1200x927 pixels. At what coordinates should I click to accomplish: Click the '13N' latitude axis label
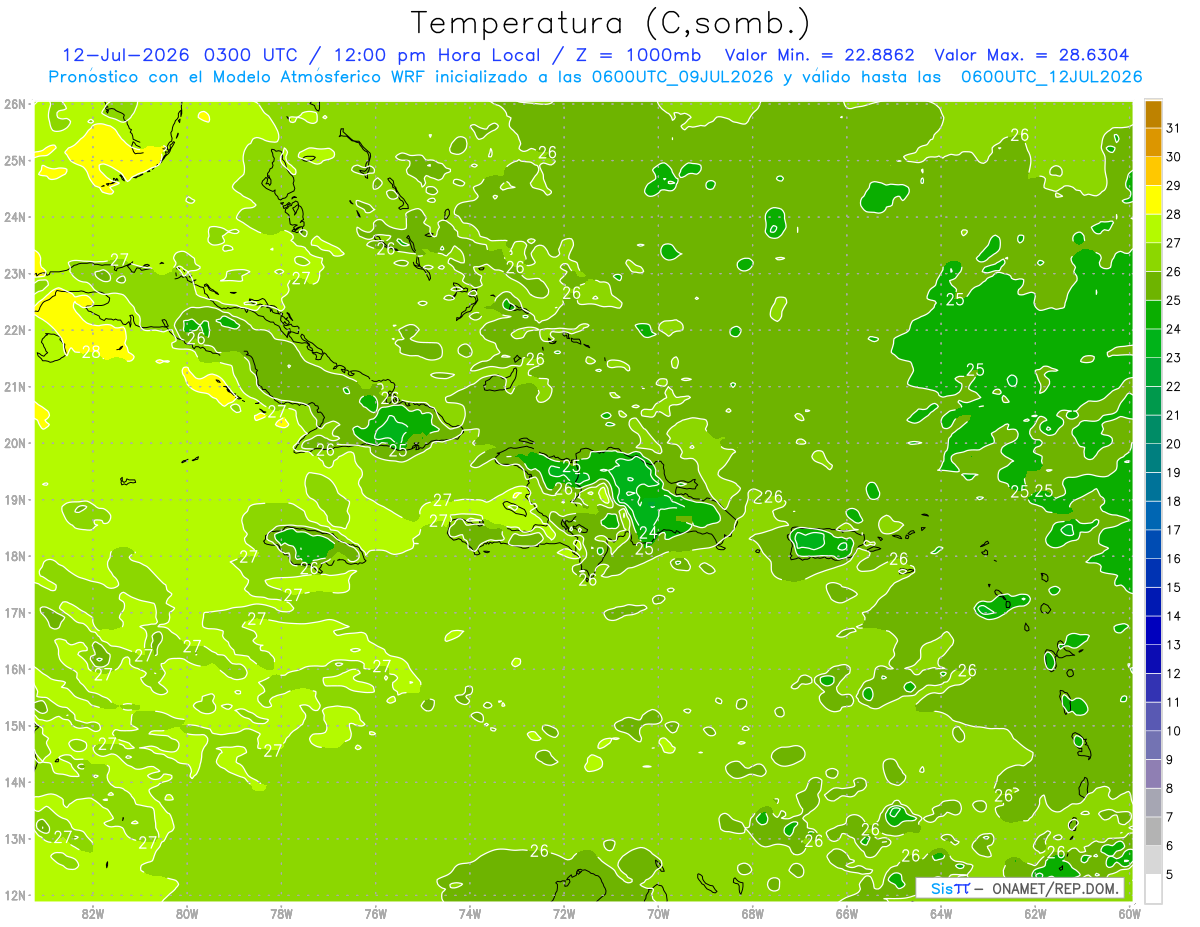(x=15, y=838)
